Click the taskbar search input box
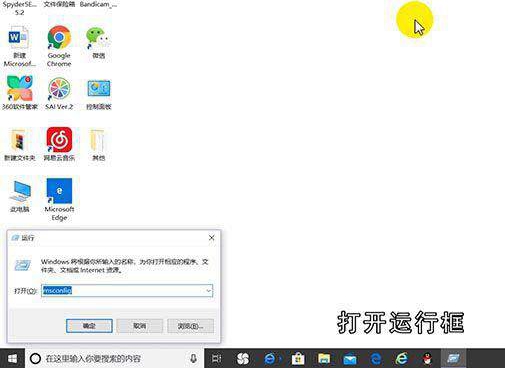The image size is (505, 368). pos(115,359)
